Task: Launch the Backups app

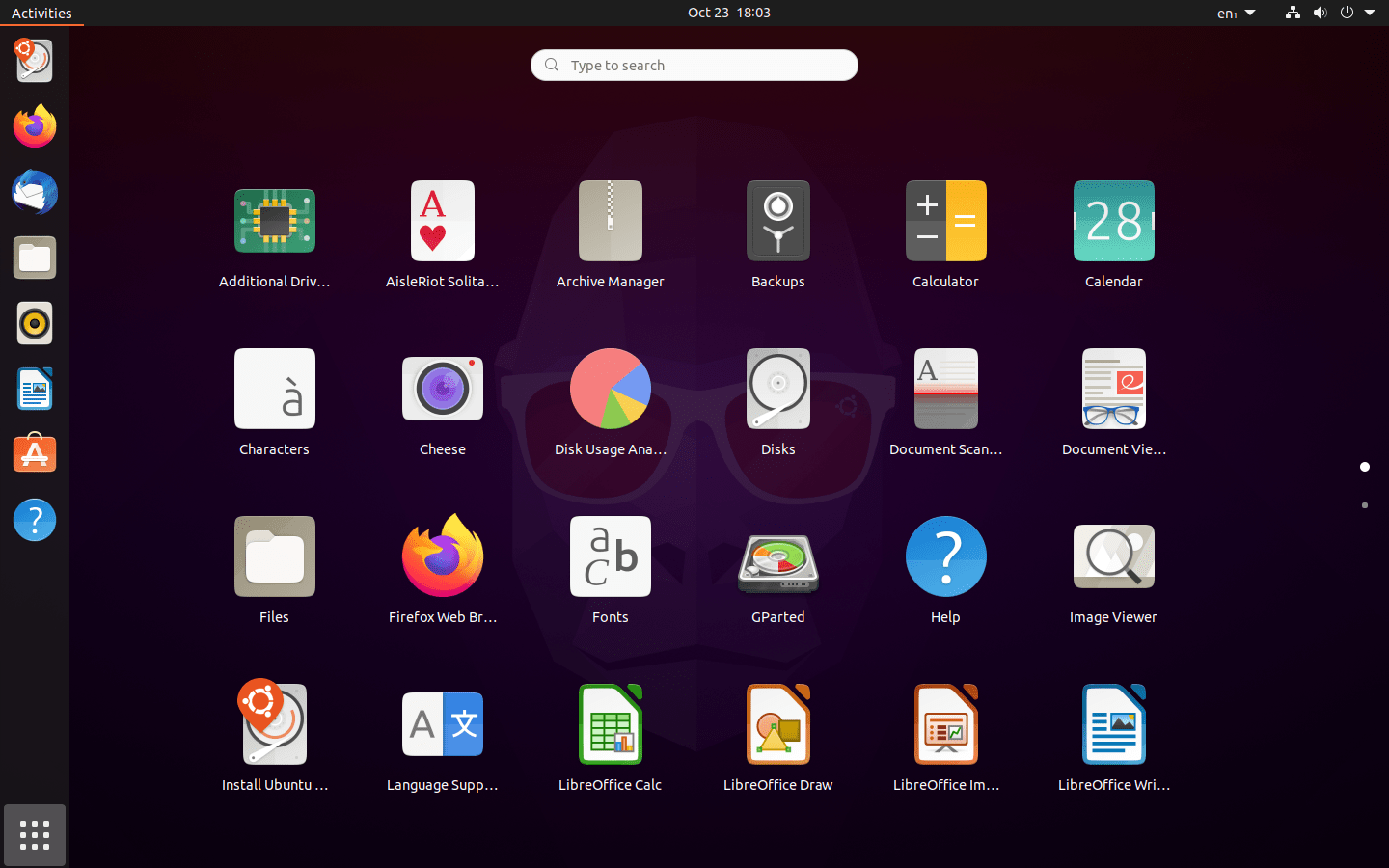Action: pyautogui.click(x=778, y=221)
